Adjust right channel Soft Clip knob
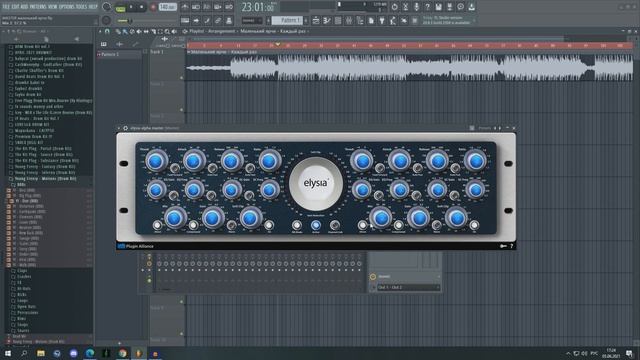 coord(456,218)
